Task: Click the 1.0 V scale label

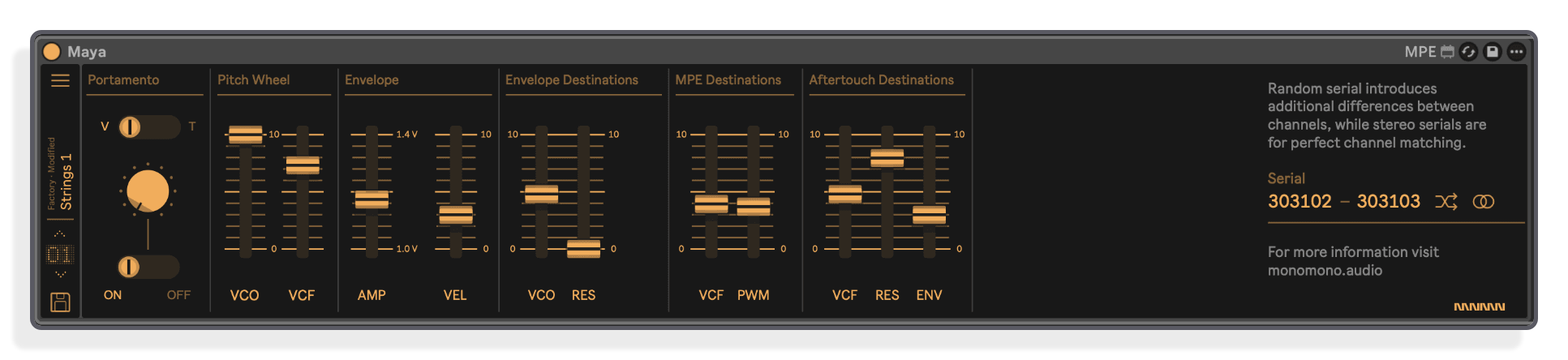Action: pos(407,249)
